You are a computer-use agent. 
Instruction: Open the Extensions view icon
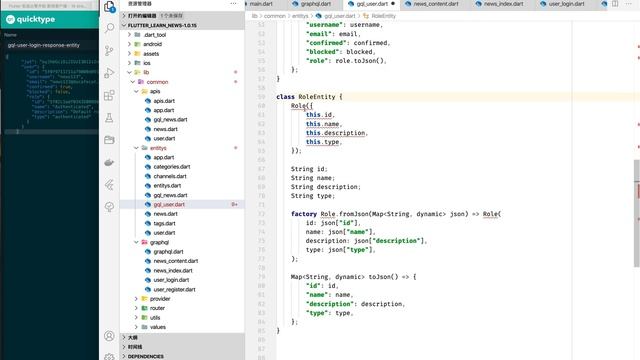(x=109, y=96)
